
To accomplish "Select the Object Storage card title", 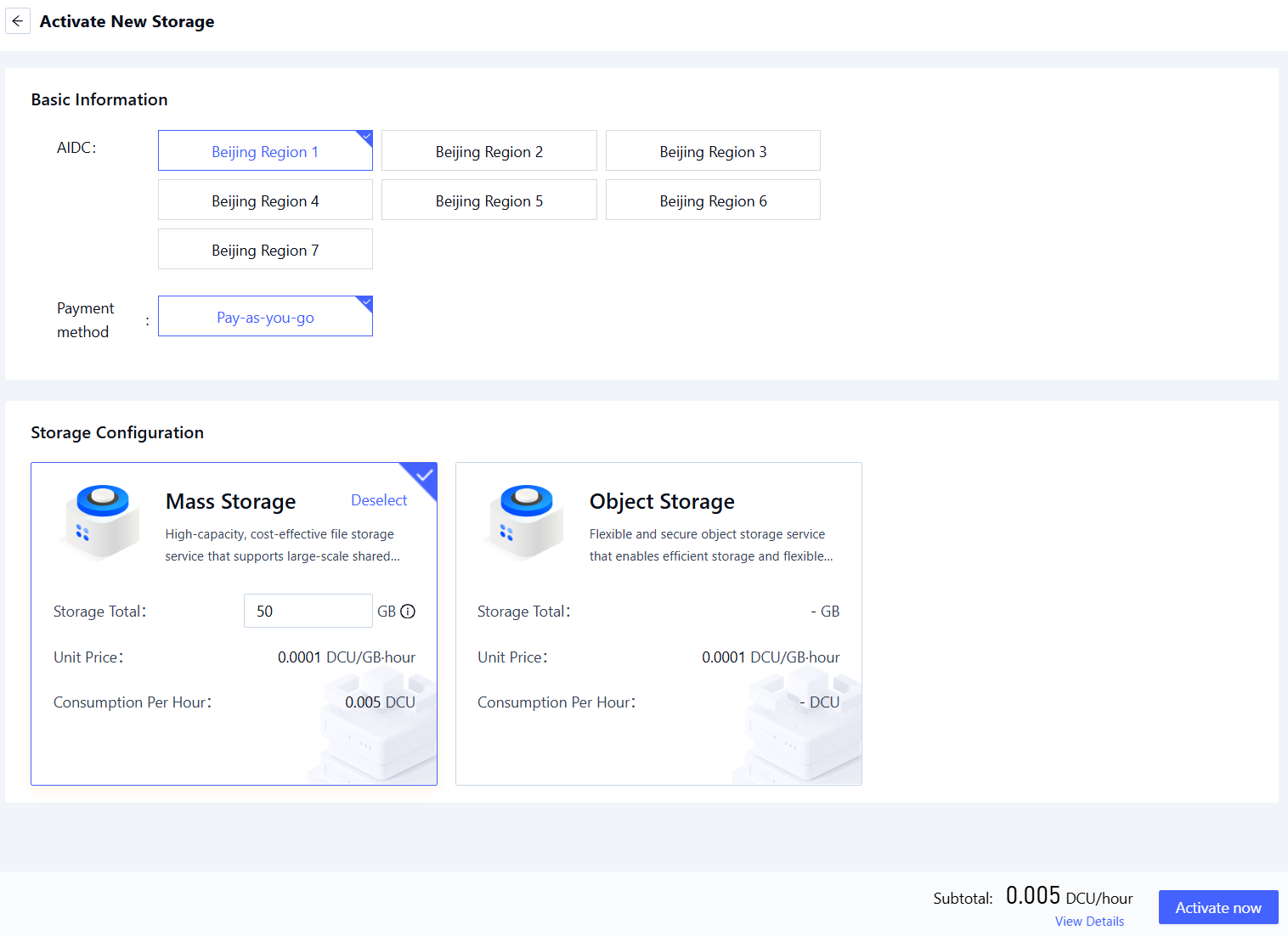I will pyautogui.click(x=662, y=502).
